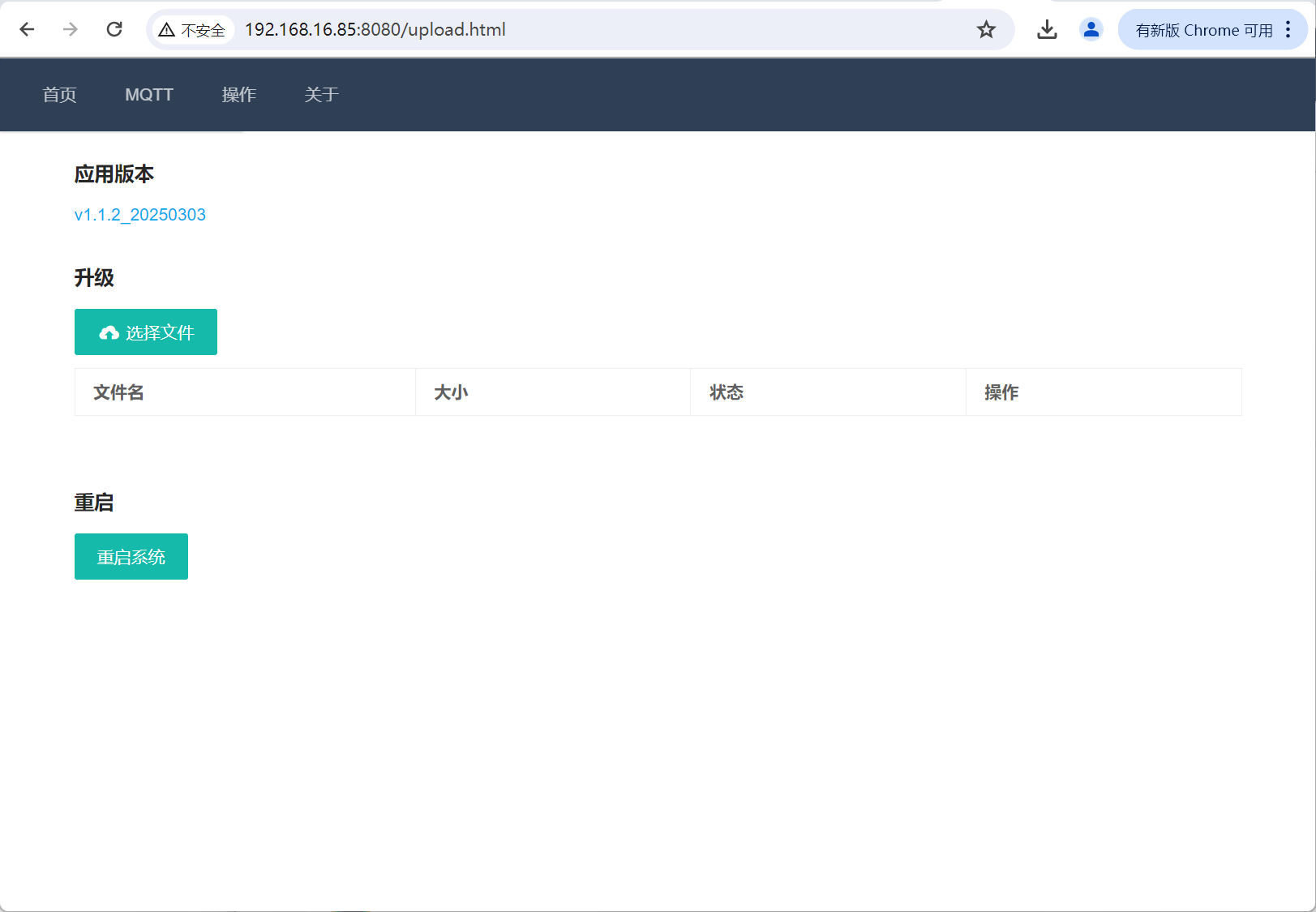Image resolution: width=1316 pixels, height=912 pixels.
Task: Click the 有新版 Chrome 可用 update button
Action: coord(1203,30)
